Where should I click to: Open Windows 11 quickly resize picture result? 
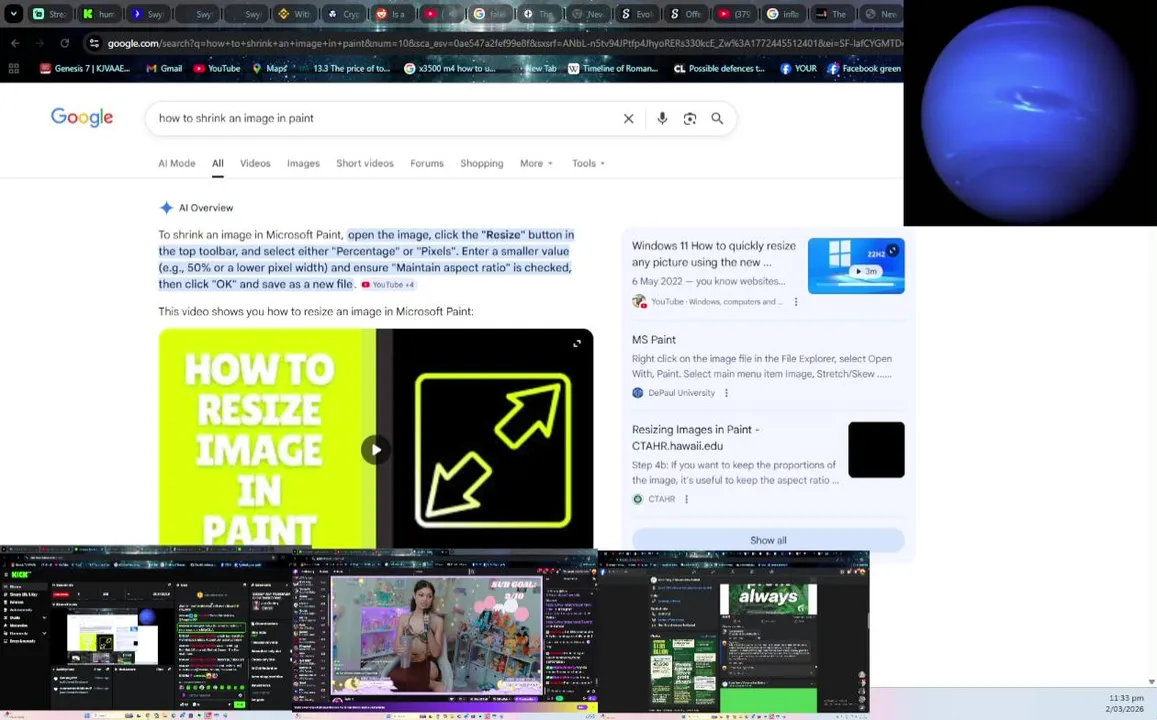click(714, 254)
